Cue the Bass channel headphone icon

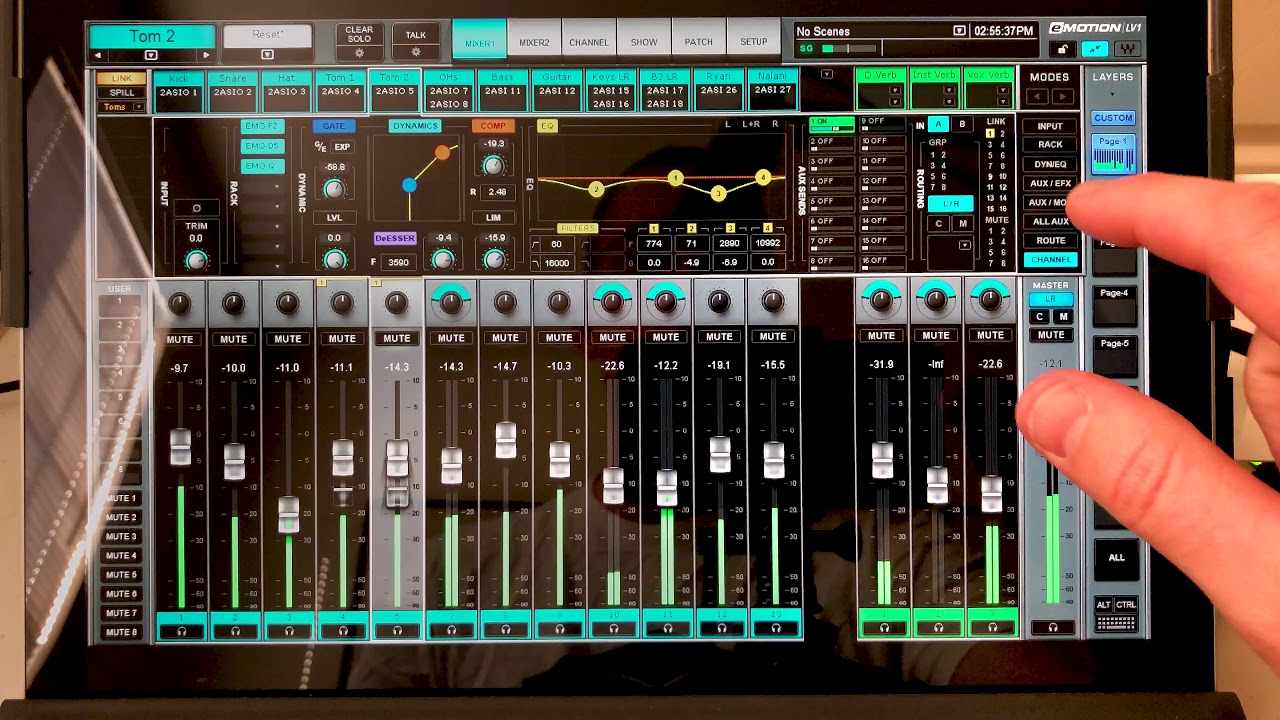[505, 629]
